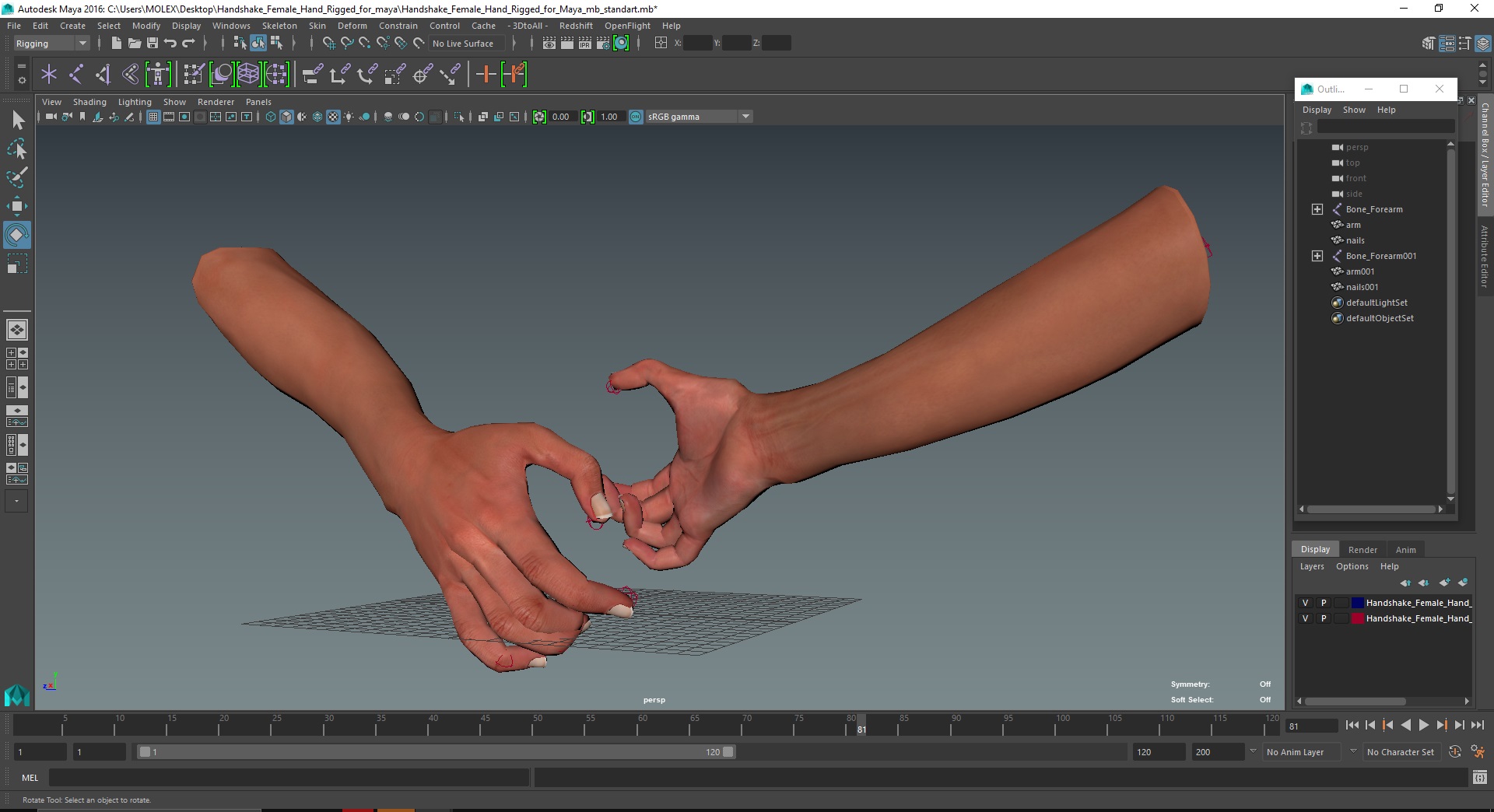The height and width of the screenshot is (812, 1494).
Task: Open the No Anim Layer dropdown
Action: click(1300, 752)
